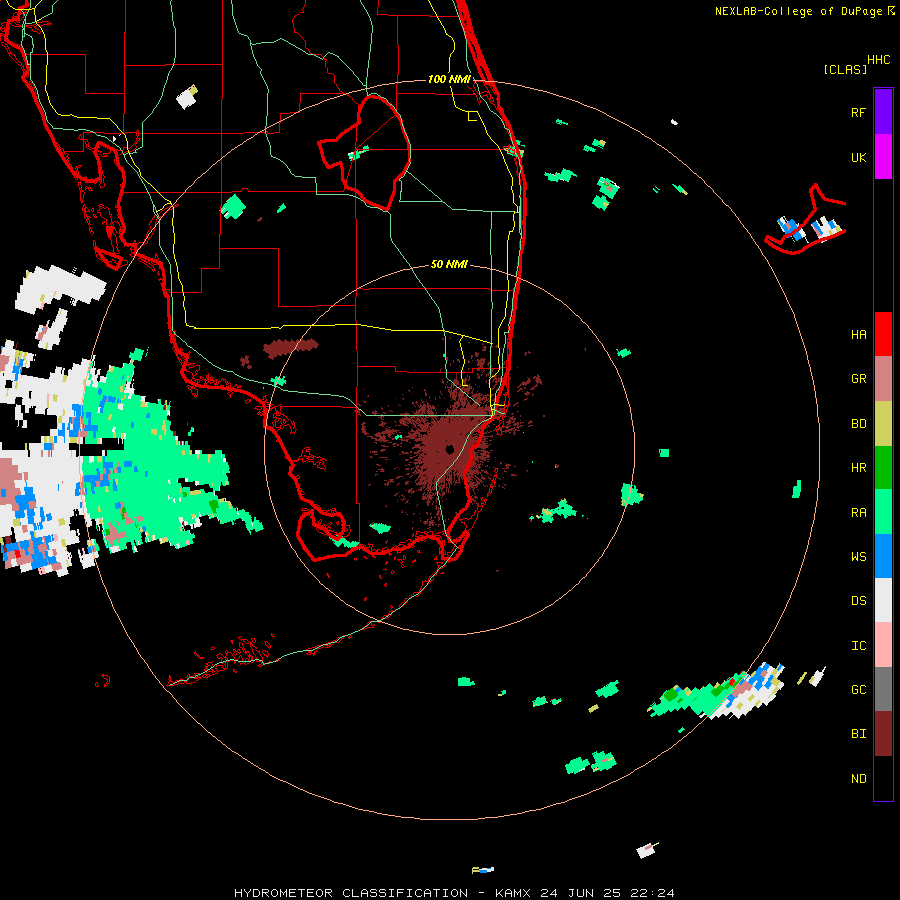
Task: Click the RA rain legend swatch
Action: pos(883,512)
